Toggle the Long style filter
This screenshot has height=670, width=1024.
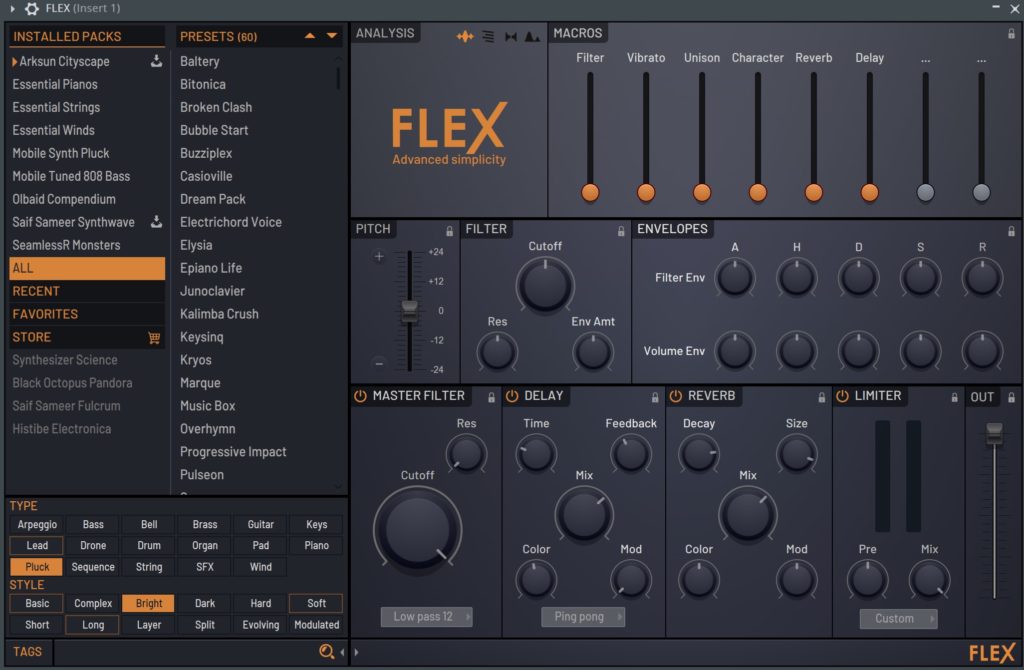pos(93,625)
